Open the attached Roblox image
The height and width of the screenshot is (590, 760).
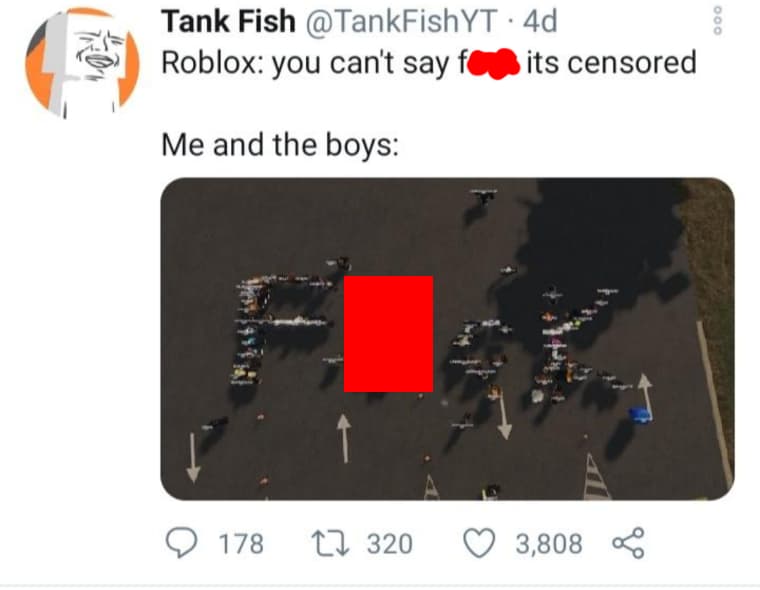(447, 339)
